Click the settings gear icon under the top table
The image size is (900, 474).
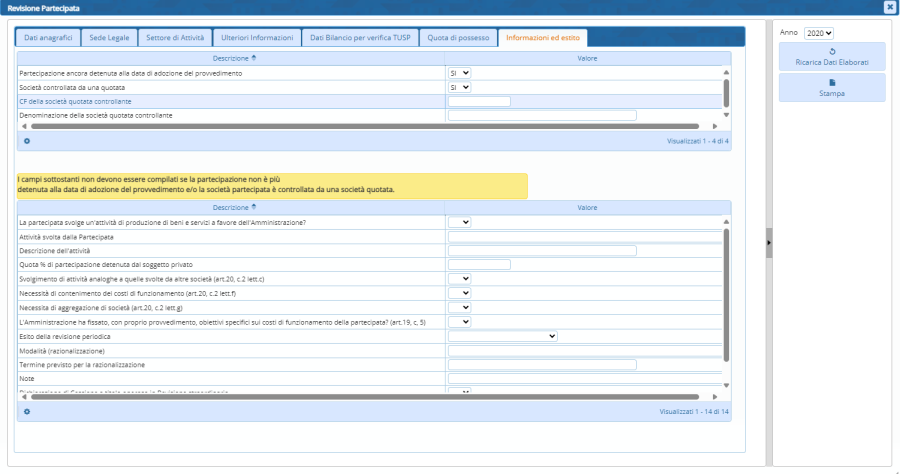[x=27, y=141]
